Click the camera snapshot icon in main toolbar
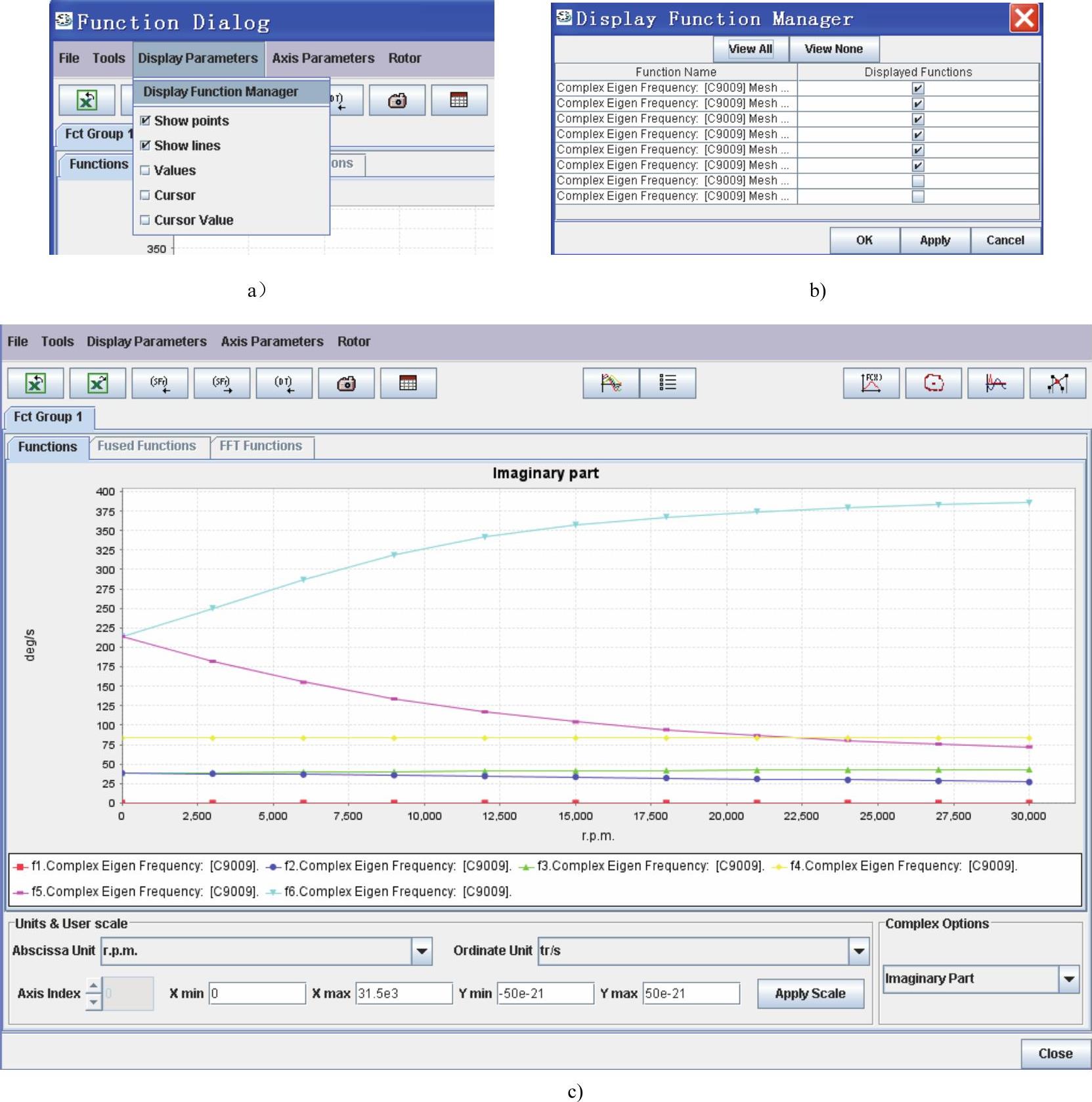Image resolution: width=1092 pixels, height=1102 pixels. point(346,384)
